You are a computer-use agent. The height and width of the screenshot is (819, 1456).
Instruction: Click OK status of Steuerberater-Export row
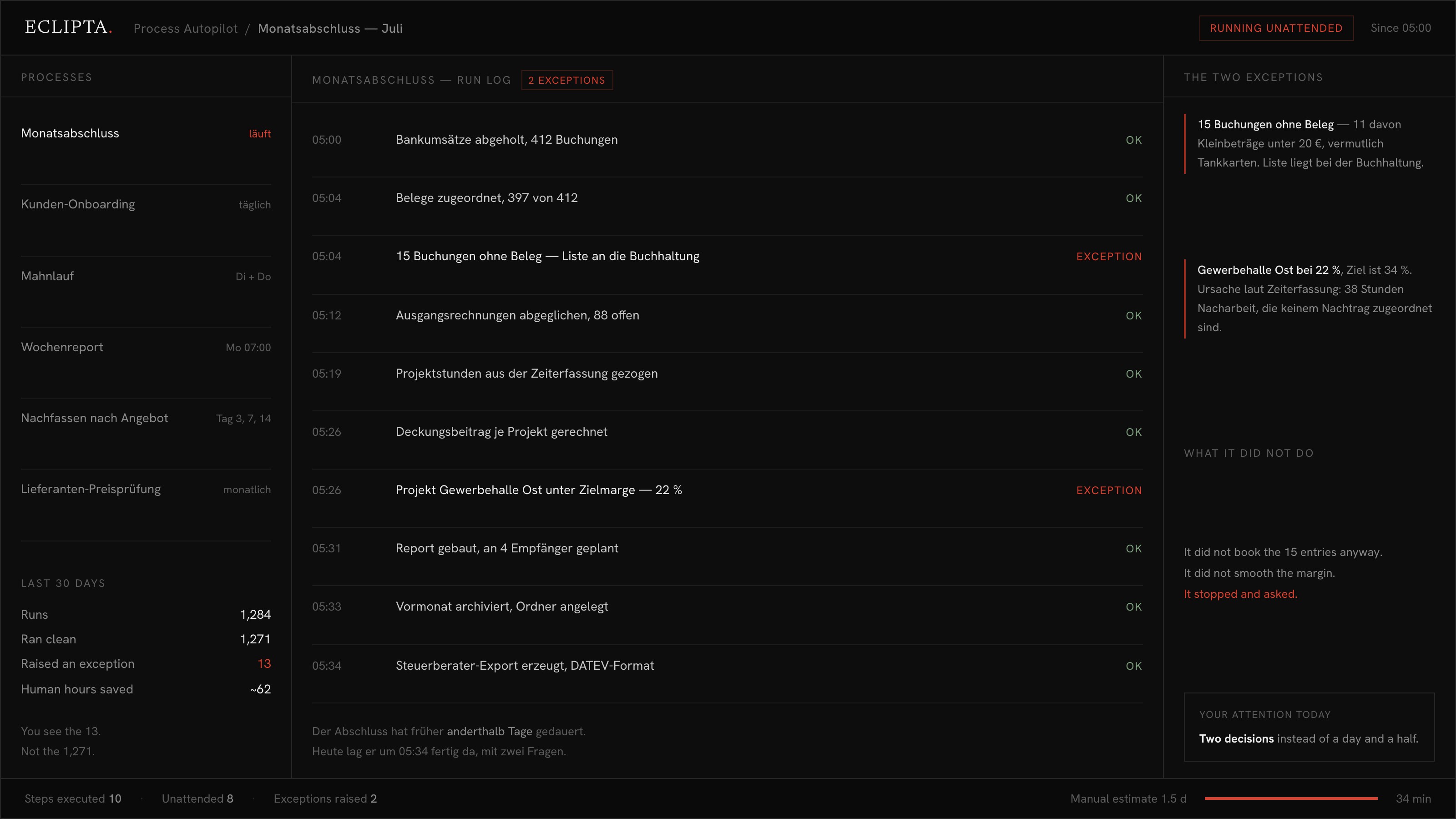[1134, 667]
